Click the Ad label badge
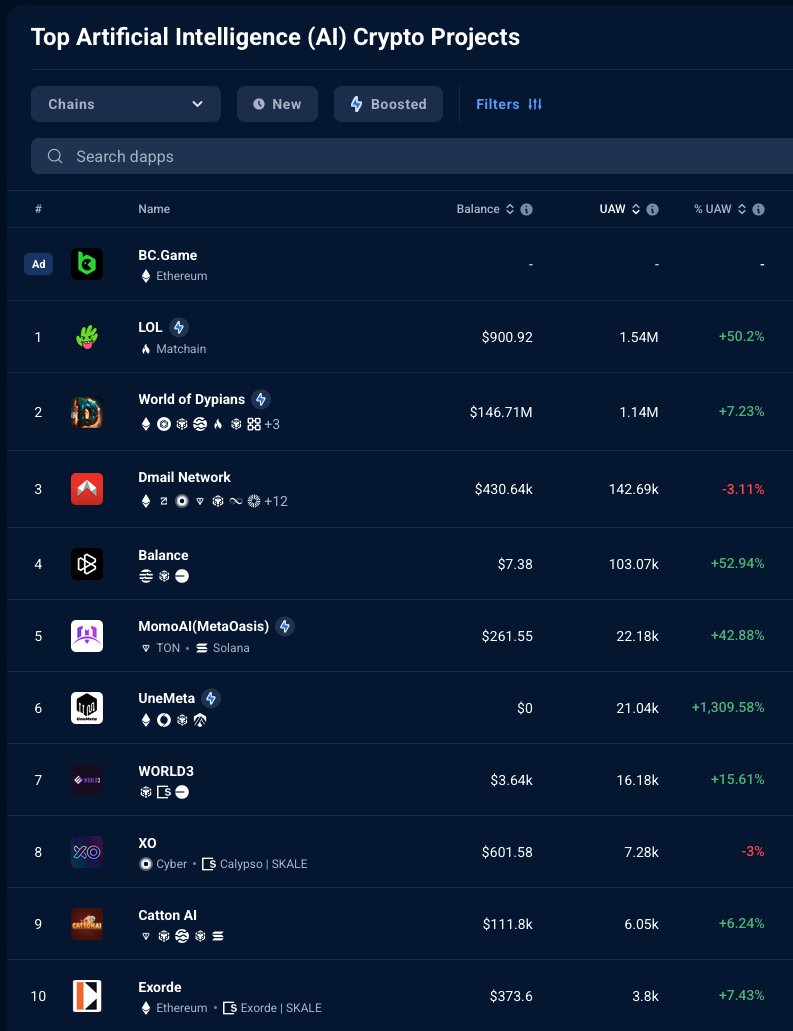The image size is (793, 1031). tap(39, 264)
